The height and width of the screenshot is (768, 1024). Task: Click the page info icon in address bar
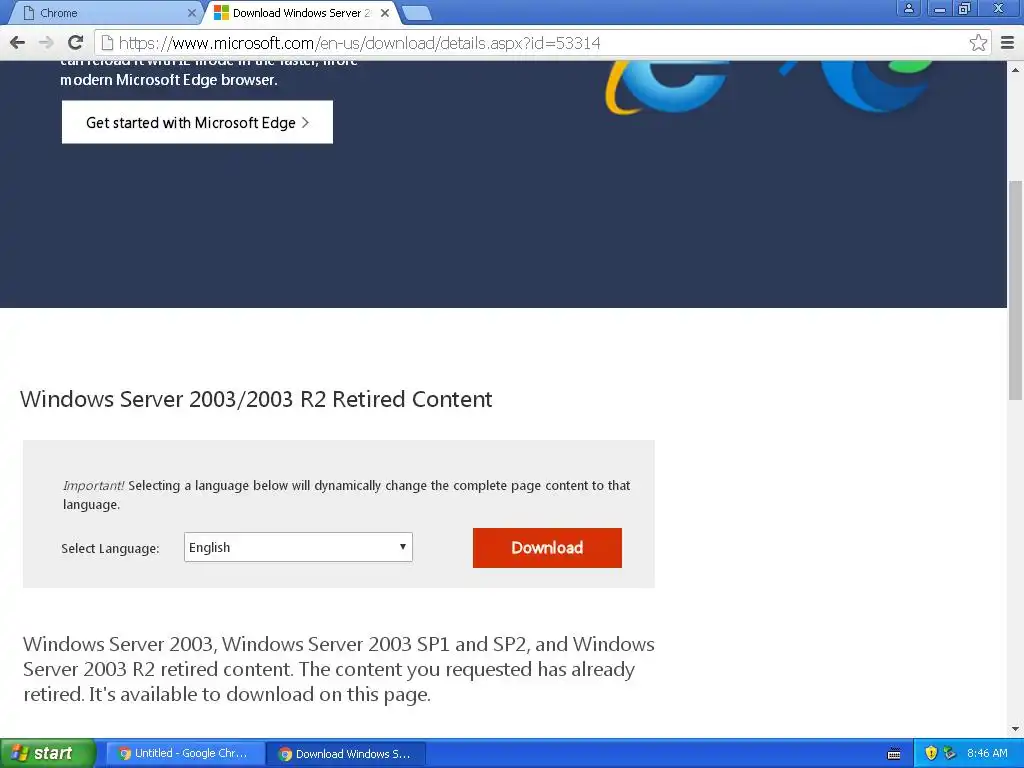pyautogui.click(x=107, y=43)
